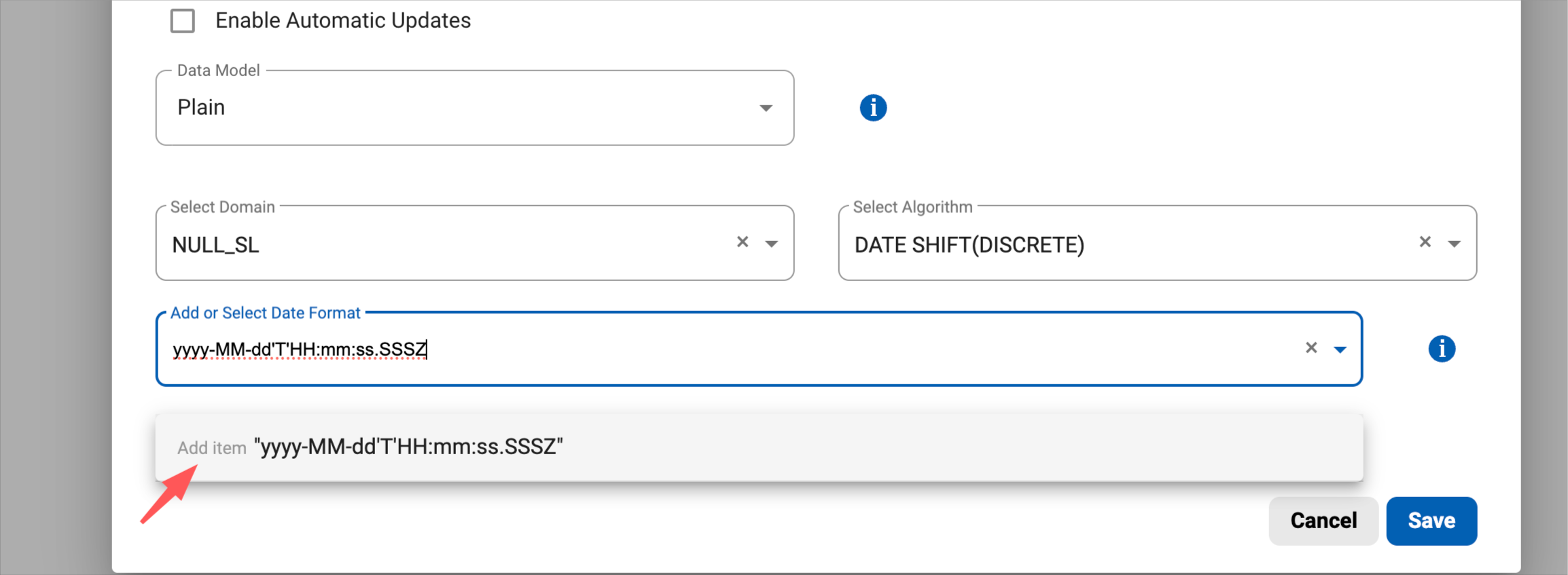This screenshot has height=575, width=1568.
Task: Check the Enable Automatic Updates box
Action: (181, 20)
